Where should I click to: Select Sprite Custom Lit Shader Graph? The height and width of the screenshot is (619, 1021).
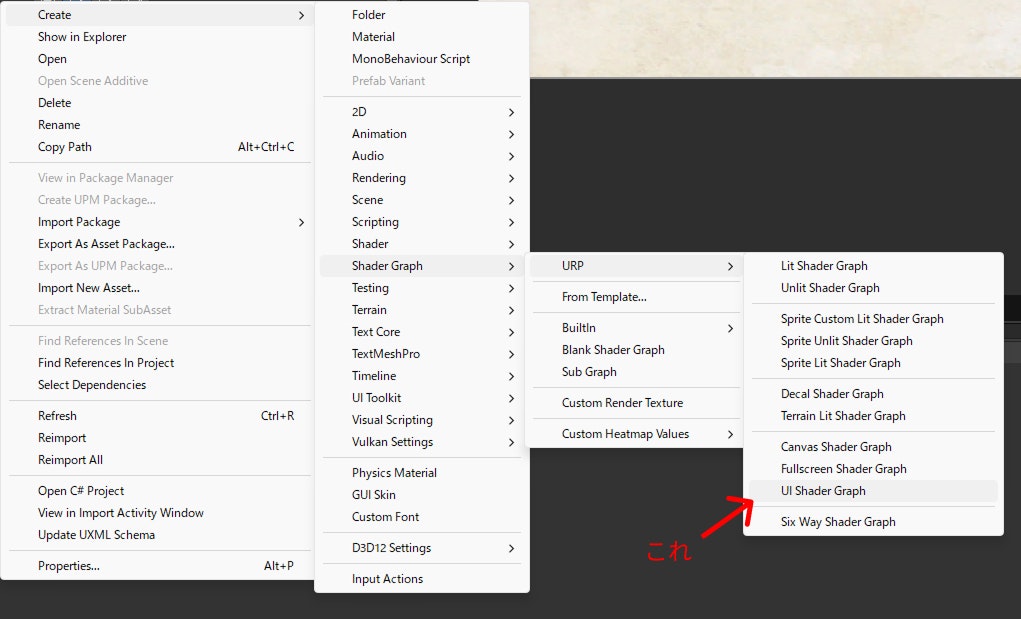click(873, 319)
